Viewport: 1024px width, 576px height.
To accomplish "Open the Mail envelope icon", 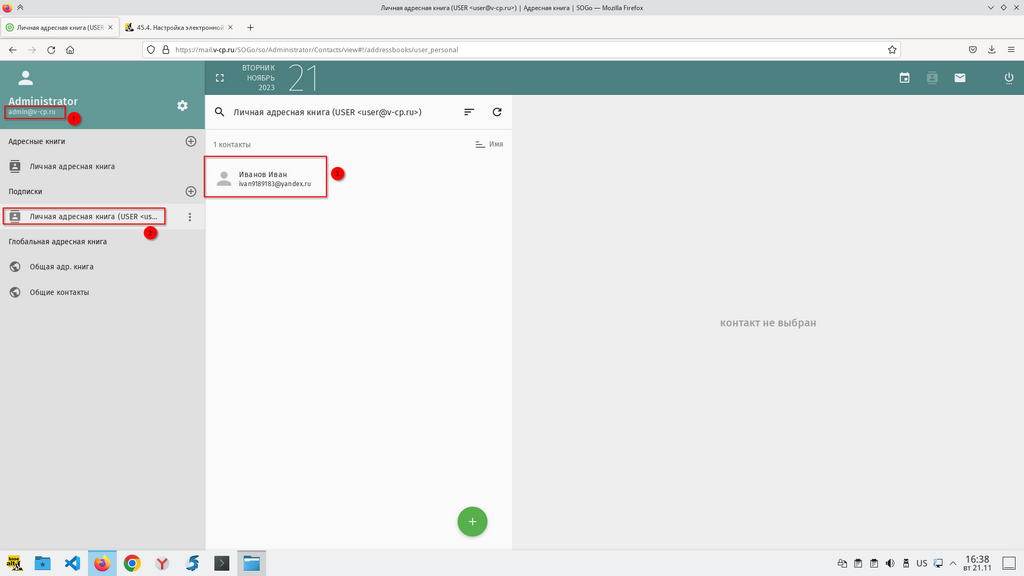I will tap(960, 78).
